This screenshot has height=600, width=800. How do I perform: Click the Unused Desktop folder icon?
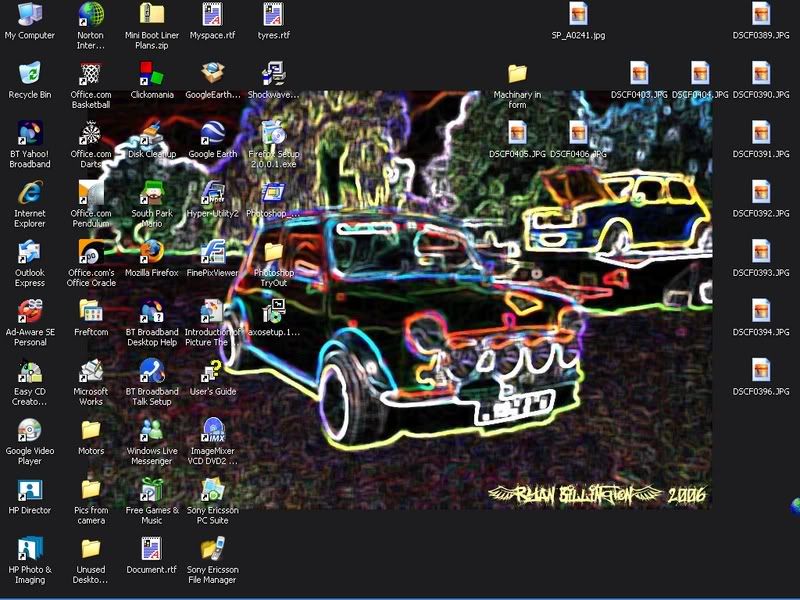point(91,549)
